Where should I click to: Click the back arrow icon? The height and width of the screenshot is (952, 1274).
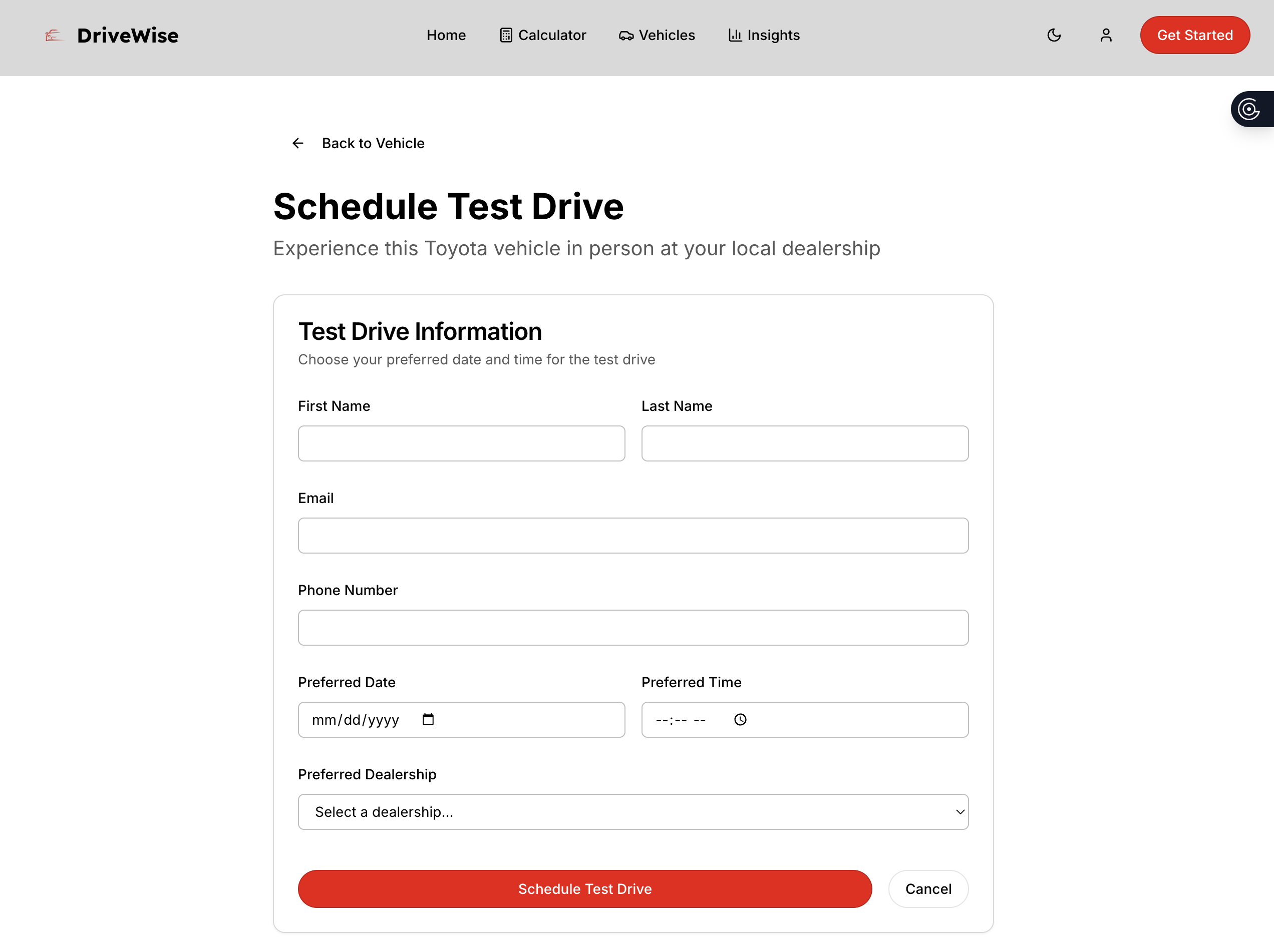[298, 143]
